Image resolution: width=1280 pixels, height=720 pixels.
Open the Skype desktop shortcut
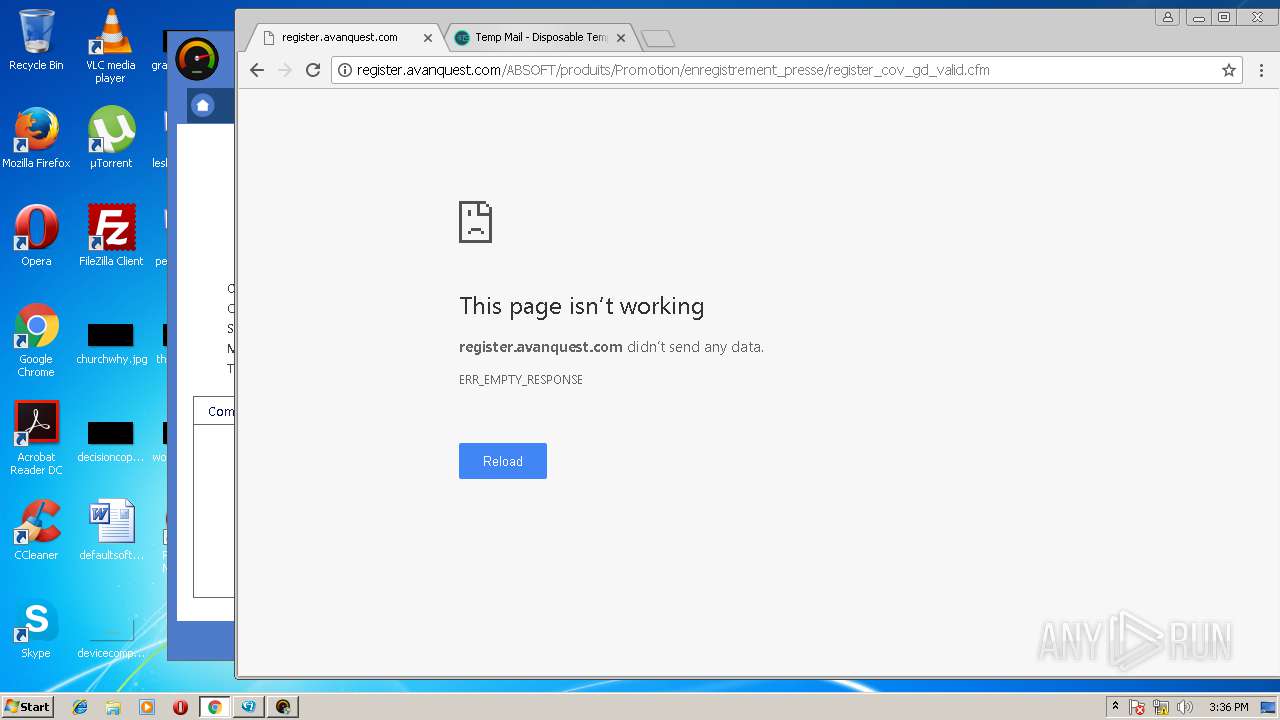(x=36, y=628)
